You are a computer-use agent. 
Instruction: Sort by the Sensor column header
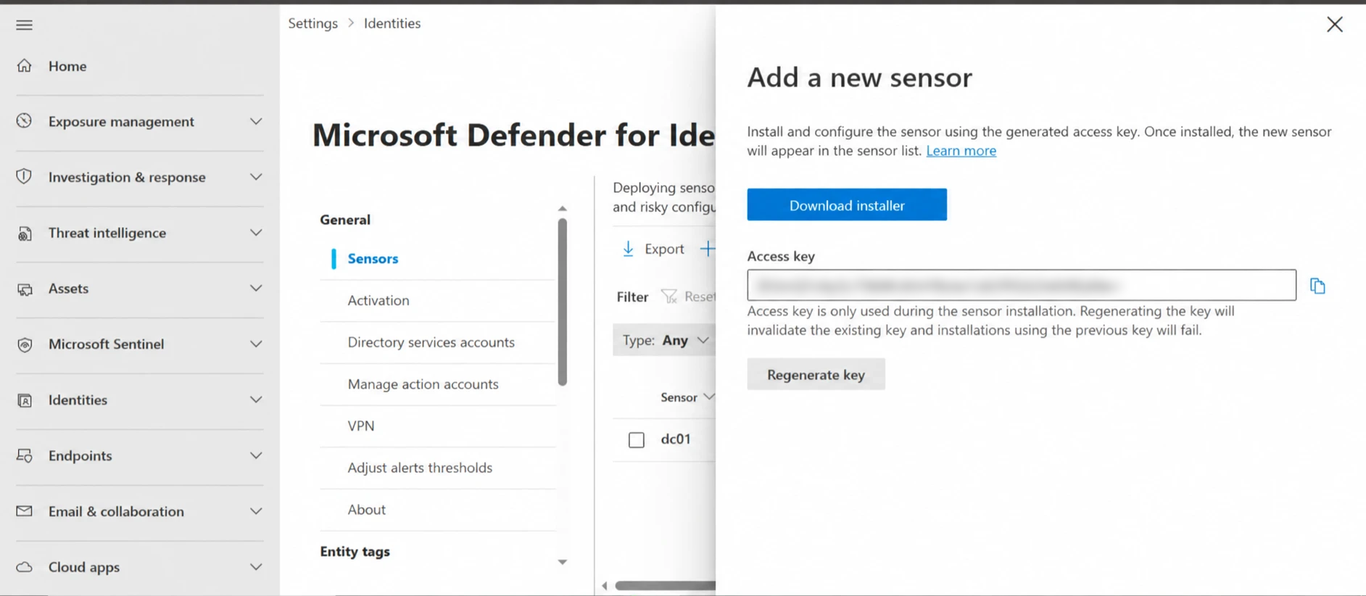pyautogui.click(x=687, y=397)
